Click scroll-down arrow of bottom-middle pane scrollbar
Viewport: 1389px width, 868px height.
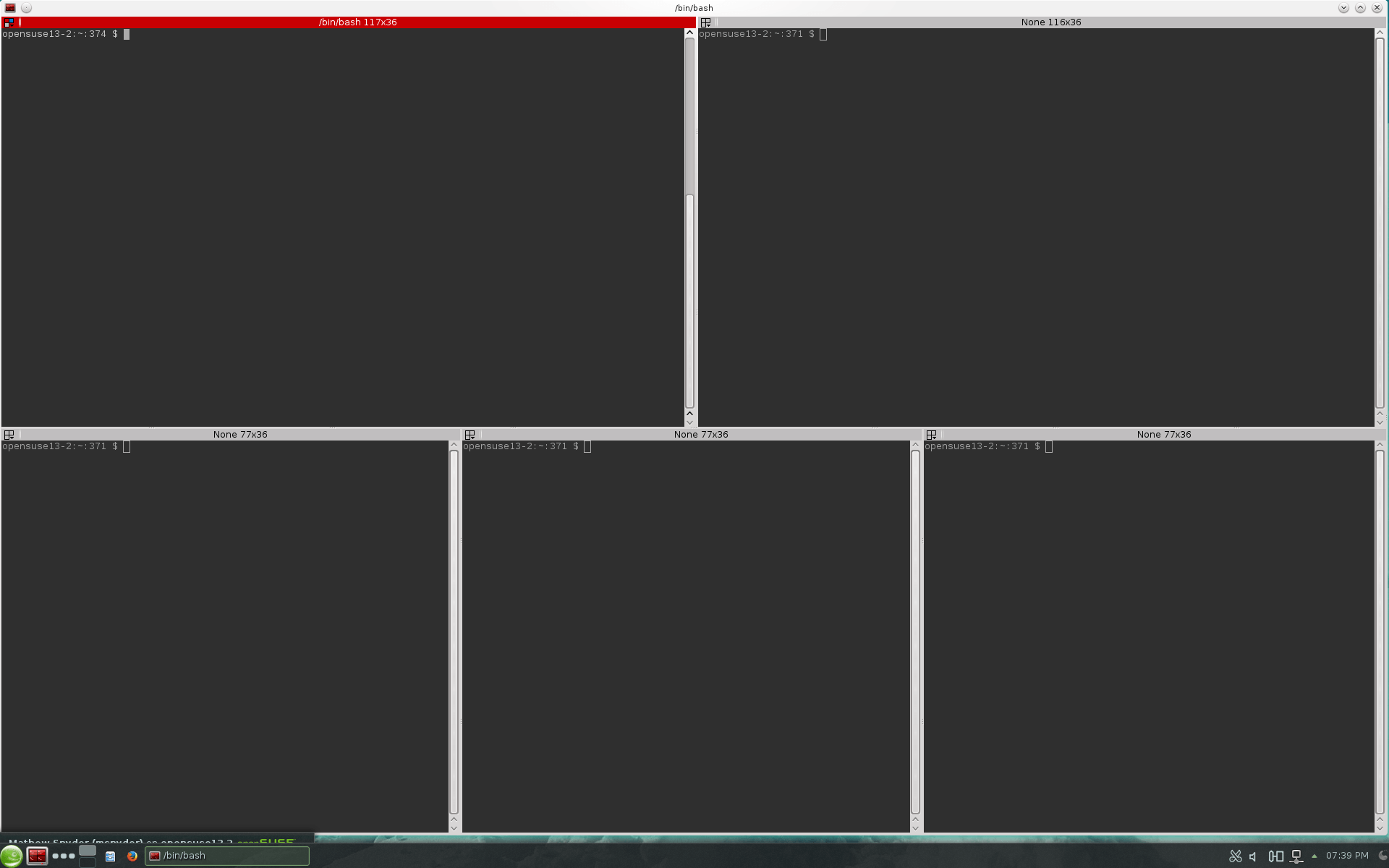(x=915, y=828)
